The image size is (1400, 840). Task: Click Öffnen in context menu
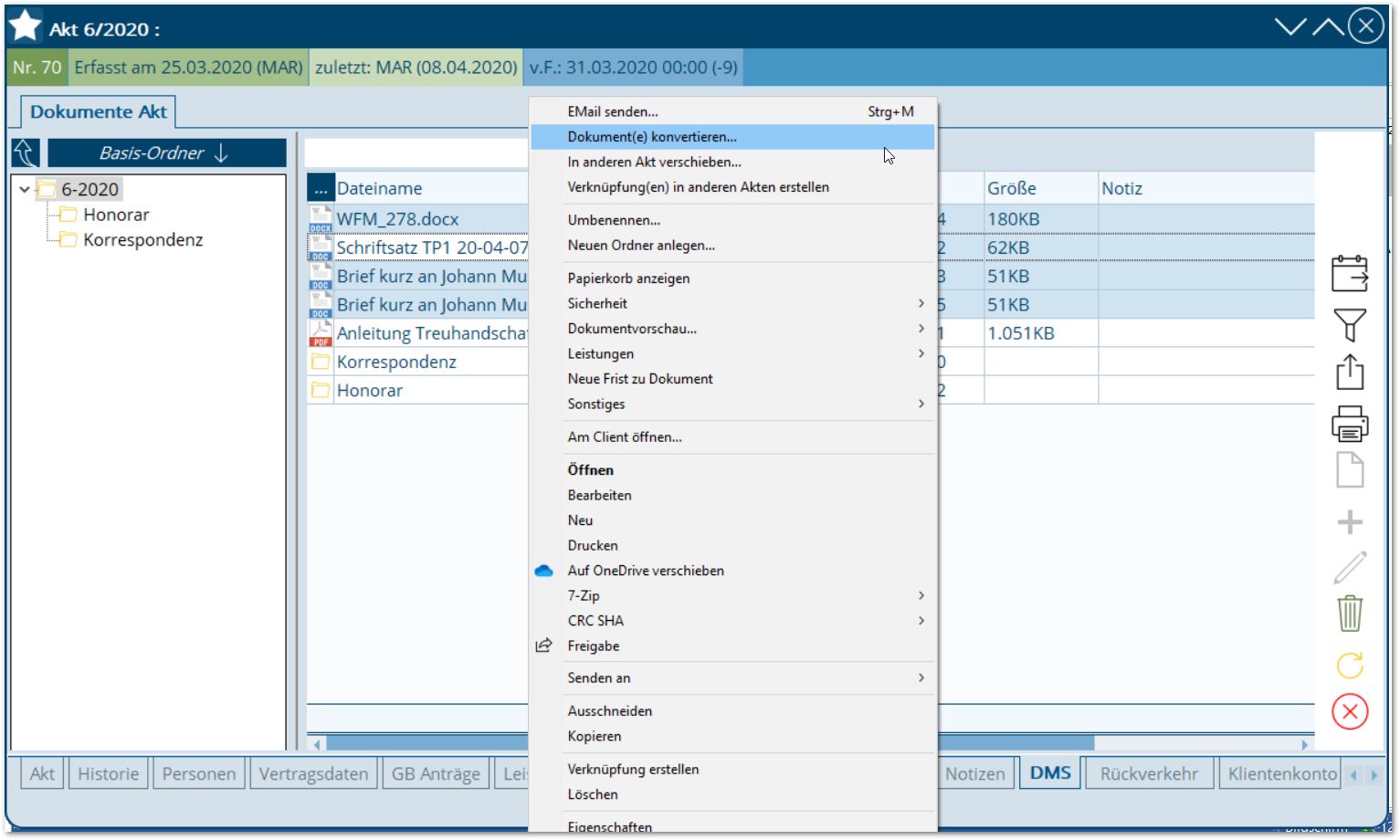732,470
